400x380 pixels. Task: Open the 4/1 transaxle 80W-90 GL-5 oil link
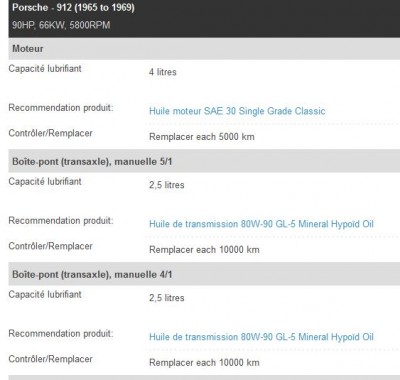point(261,337)
